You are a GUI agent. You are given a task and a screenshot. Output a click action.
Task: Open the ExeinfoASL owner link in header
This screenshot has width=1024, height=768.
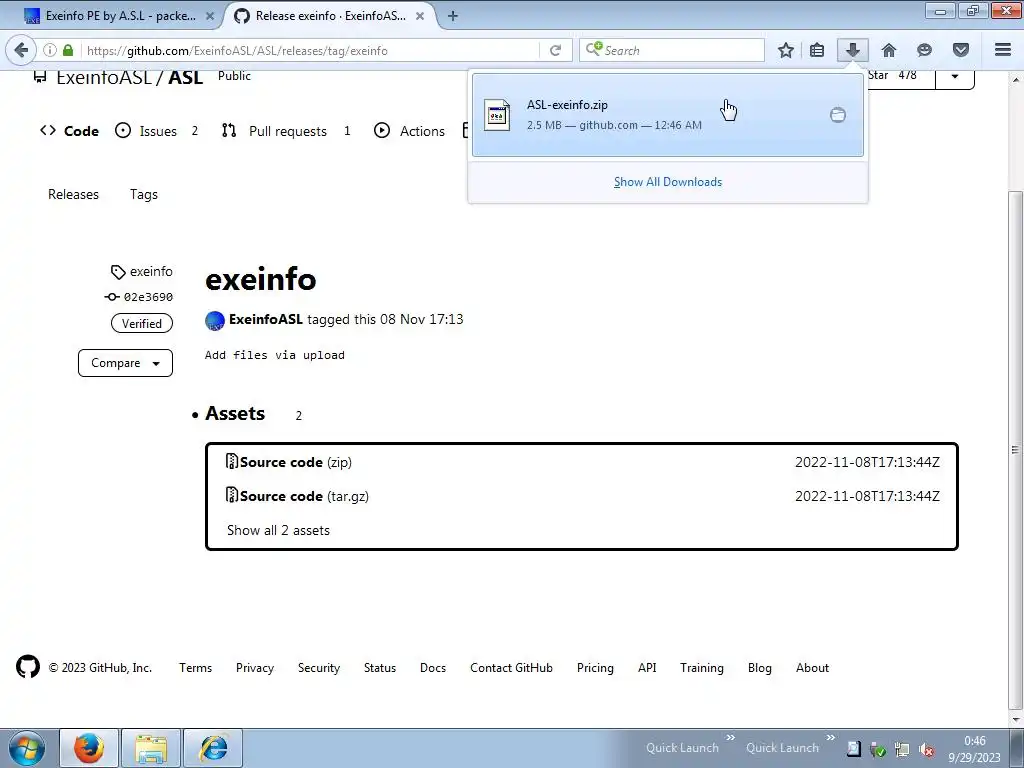click(x=104, y=77)
